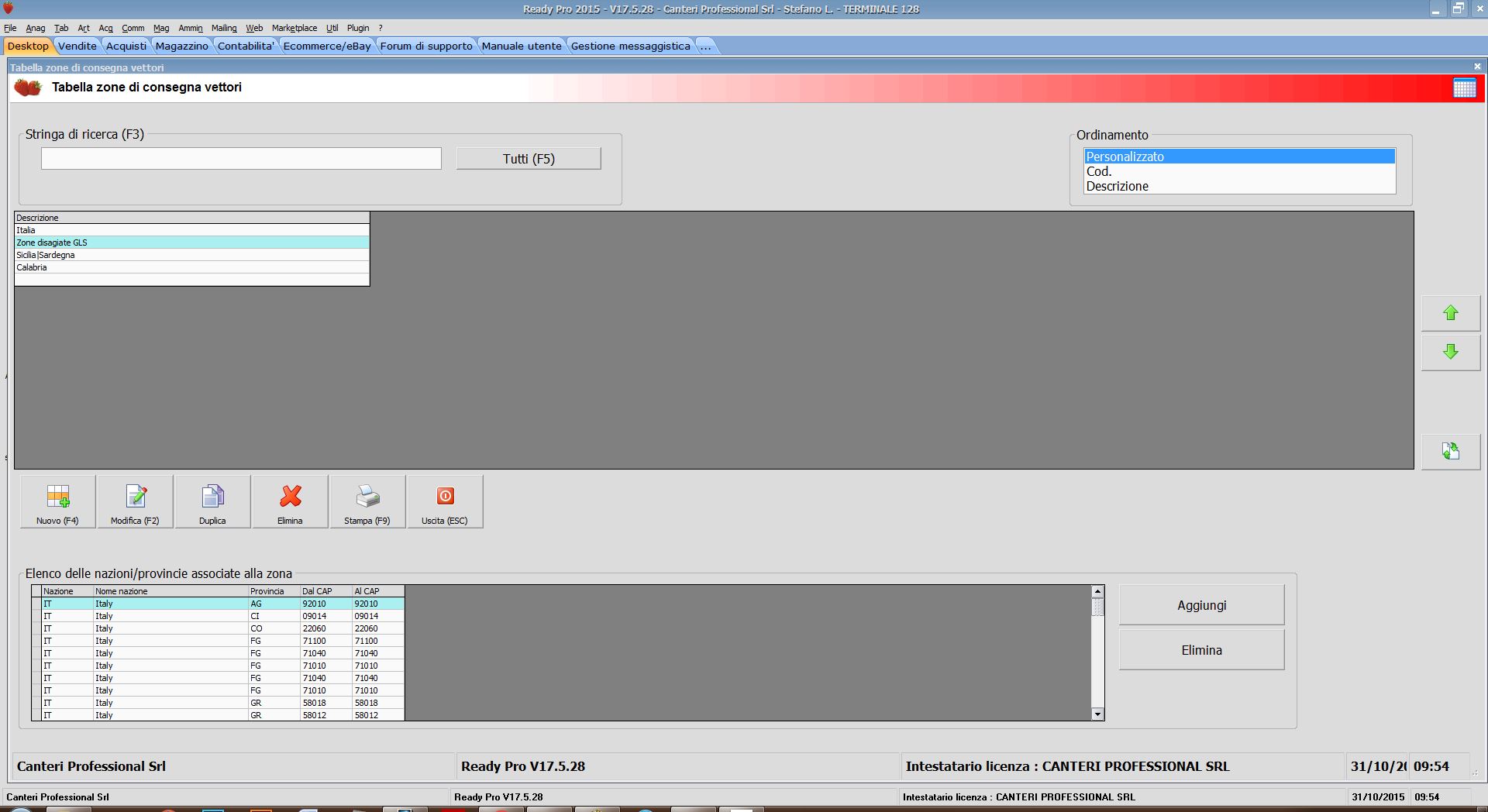Viewport: 1488px width, 812px height.
Task: Select Cod. ordering option
Action: tap(1239, 171)
